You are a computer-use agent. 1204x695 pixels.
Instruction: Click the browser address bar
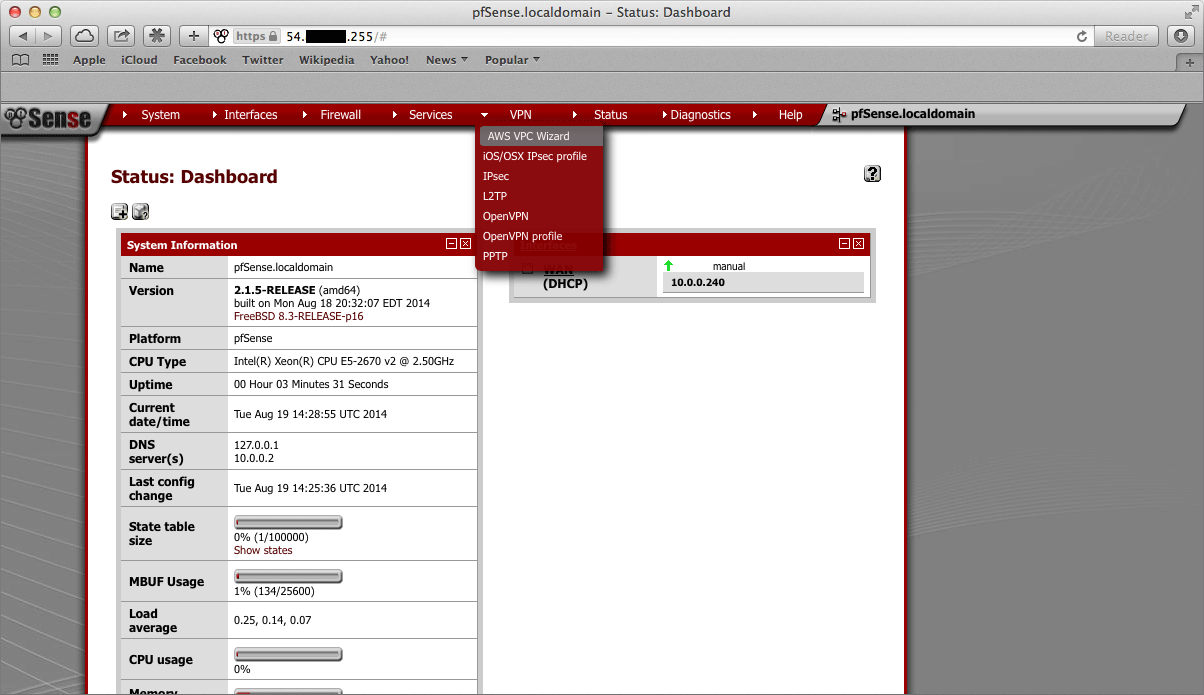pyautogui.click(x=650, y=36)
